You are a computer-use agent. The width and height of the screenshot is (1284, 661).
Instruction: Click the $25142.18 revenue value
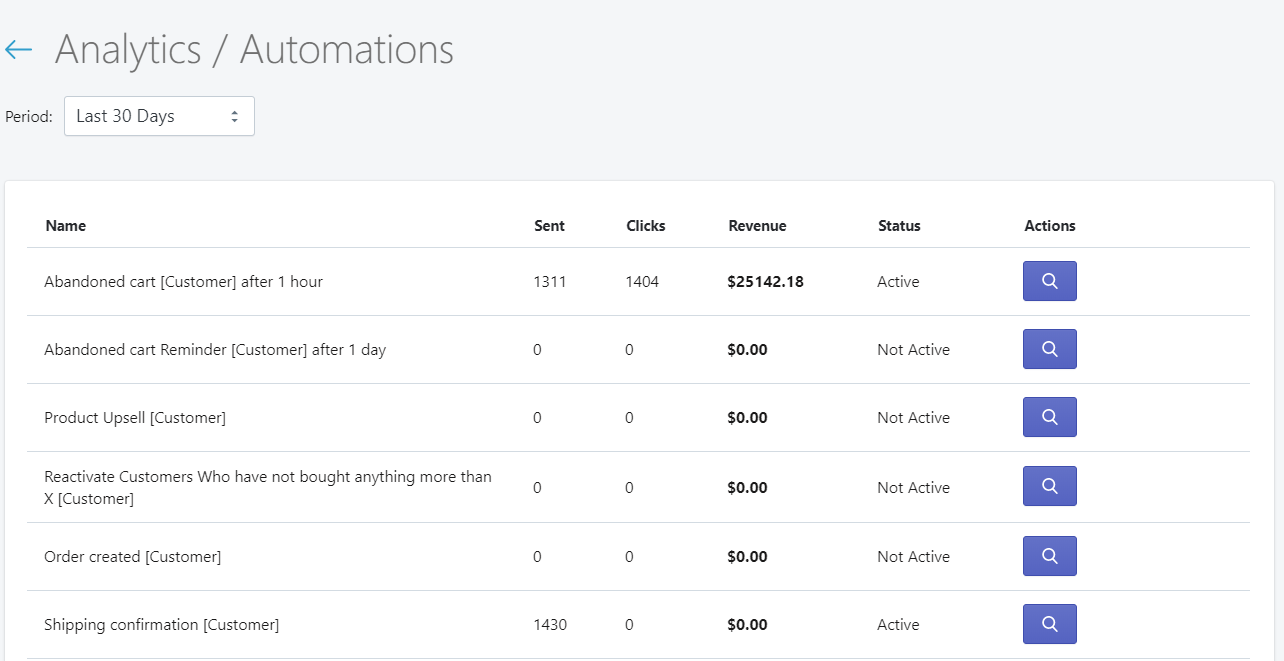point(765,282)
